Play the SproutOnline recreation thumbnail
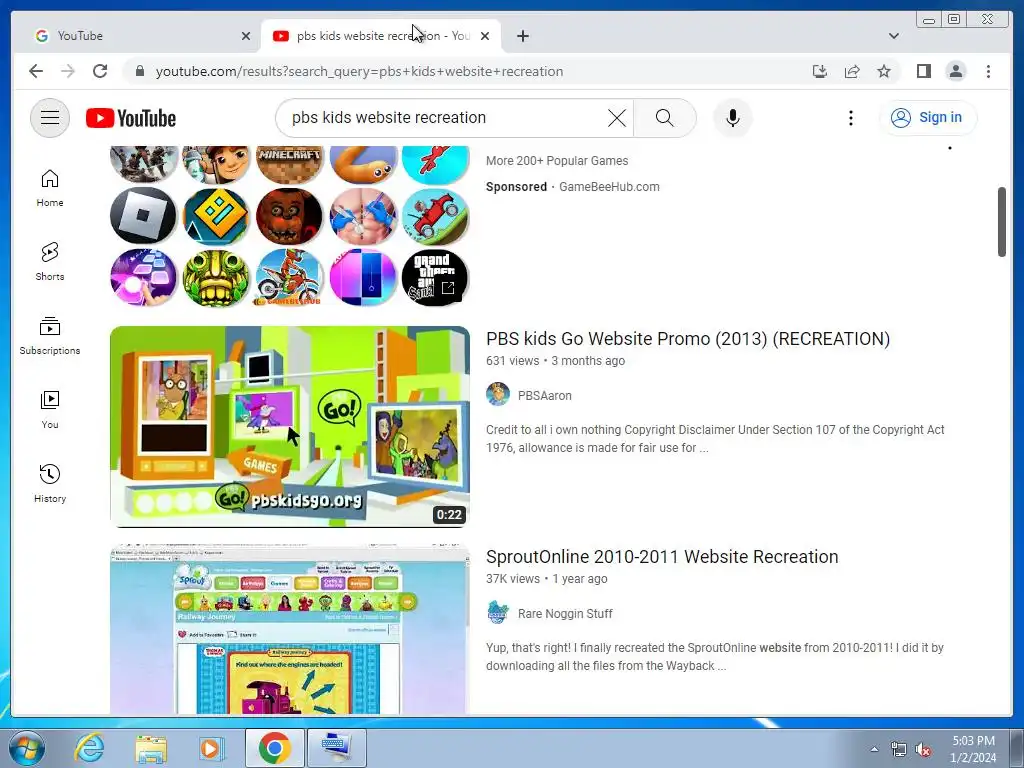The height and width of the screenshot is (768, 1024). pyautogui.click(x=289, y=630)
